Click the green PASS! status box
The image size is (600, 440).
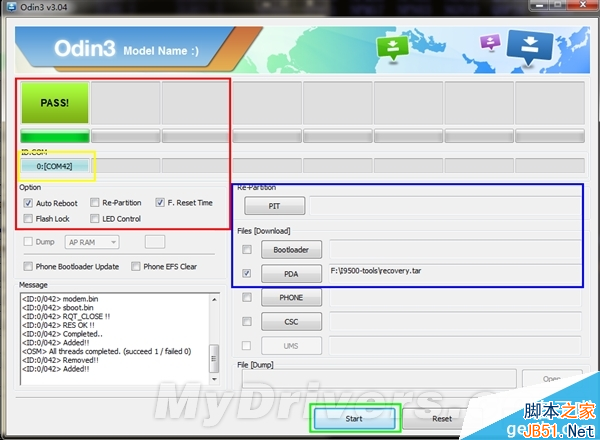55,103
